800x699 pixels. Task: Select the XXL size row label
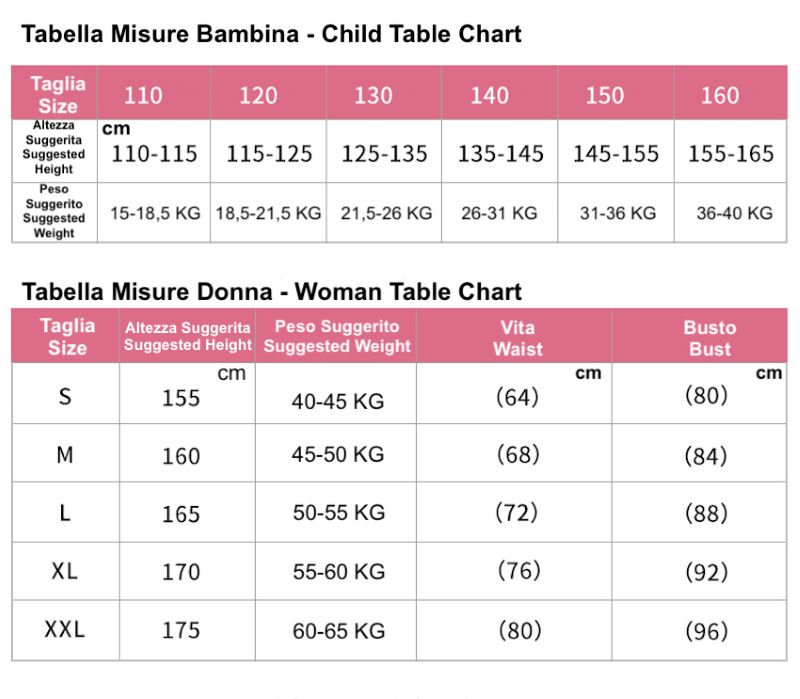pos(65,630)
